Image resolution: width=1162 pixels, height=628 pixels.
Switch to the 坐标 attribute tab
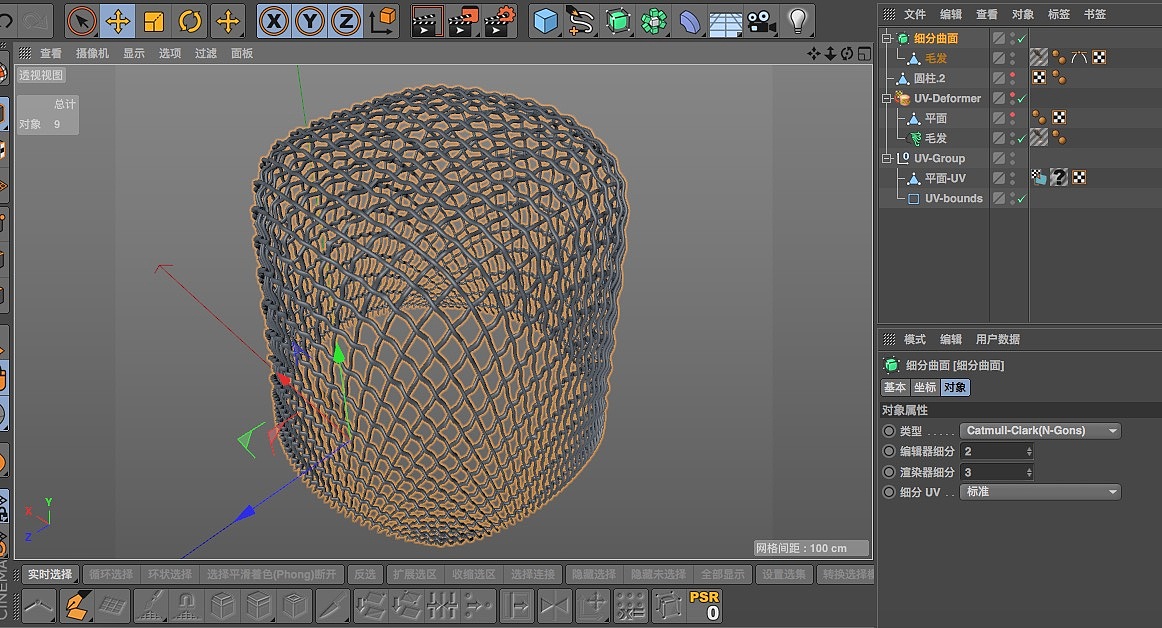925,387
